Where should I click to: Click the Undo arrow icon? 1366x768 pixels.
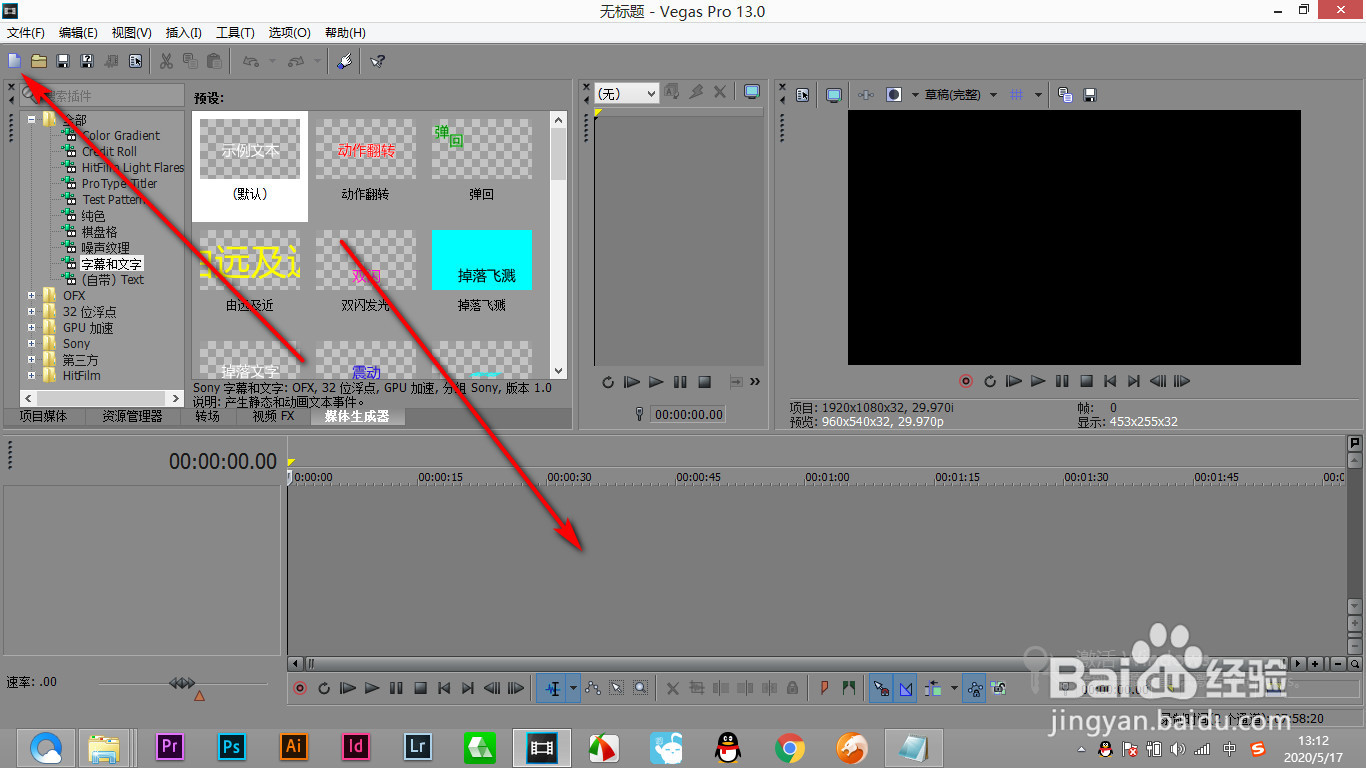point(250,61)
